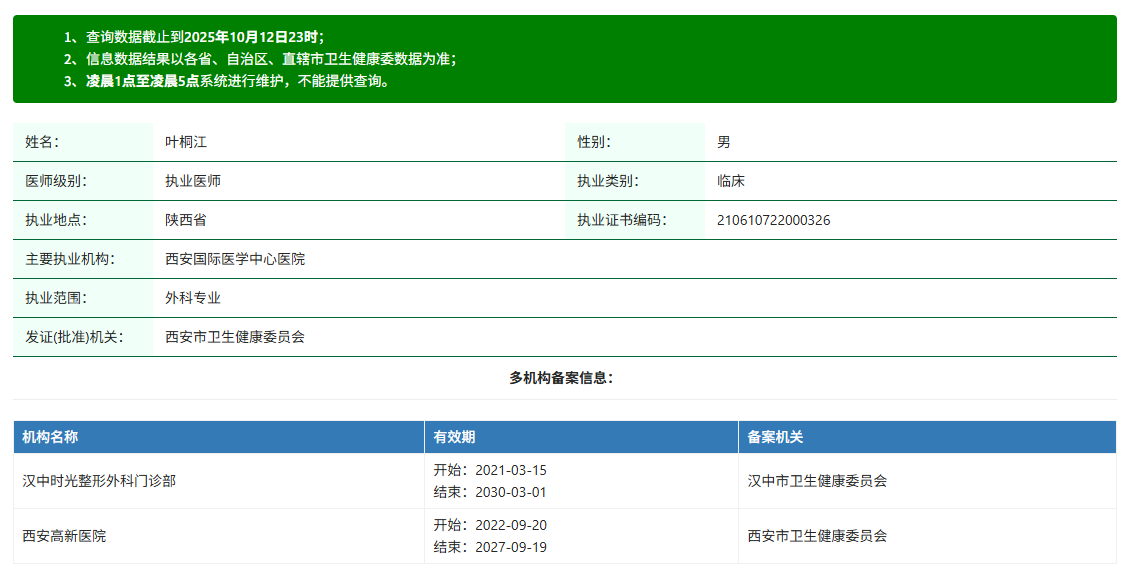The image size is (1122, 574).
Task: Select the 汉中时光整形外科门诊部 row
Action: click(x=99, y=481)
